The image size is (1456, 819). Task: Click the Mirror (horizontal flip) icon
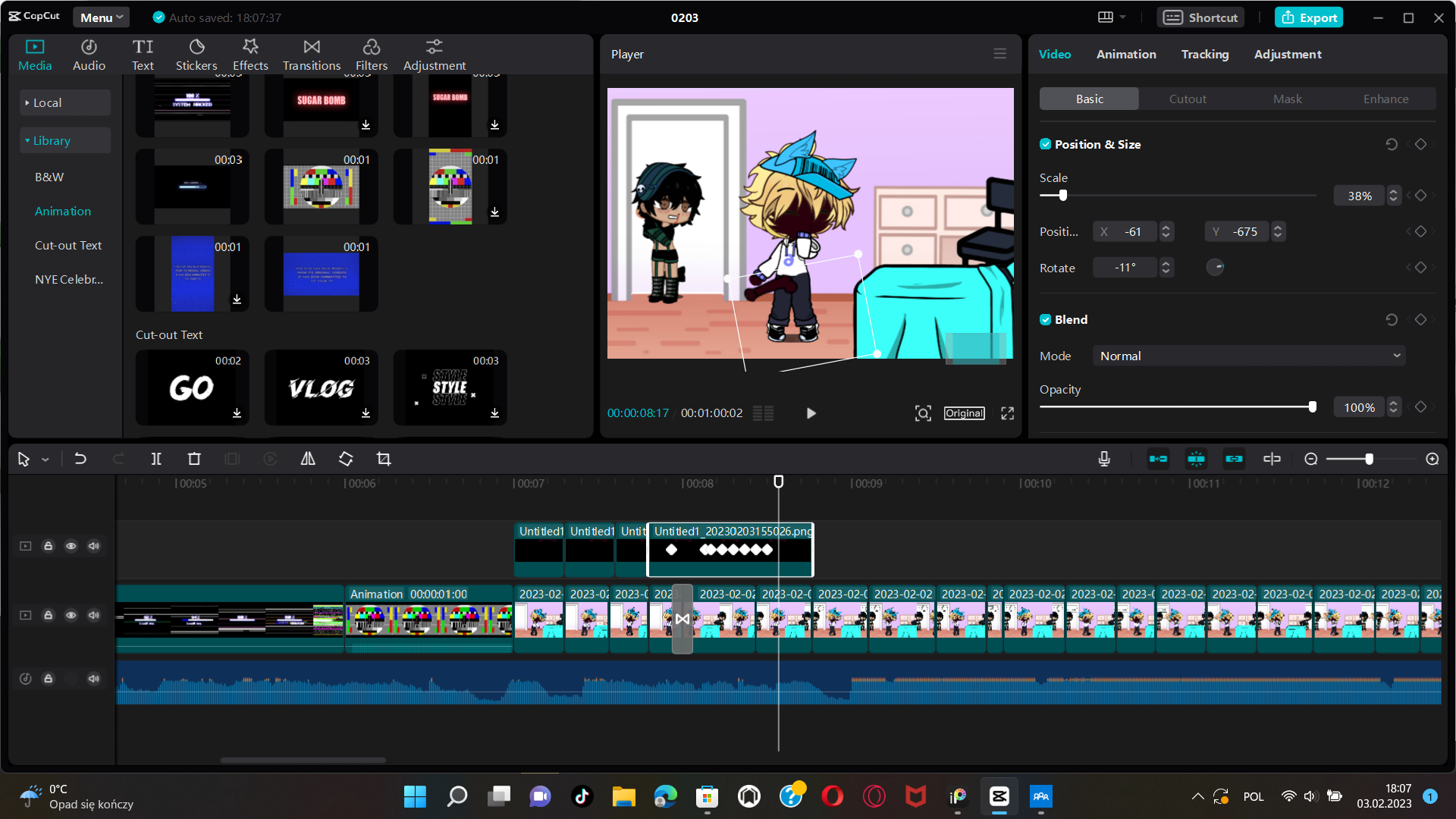point(307,459)
